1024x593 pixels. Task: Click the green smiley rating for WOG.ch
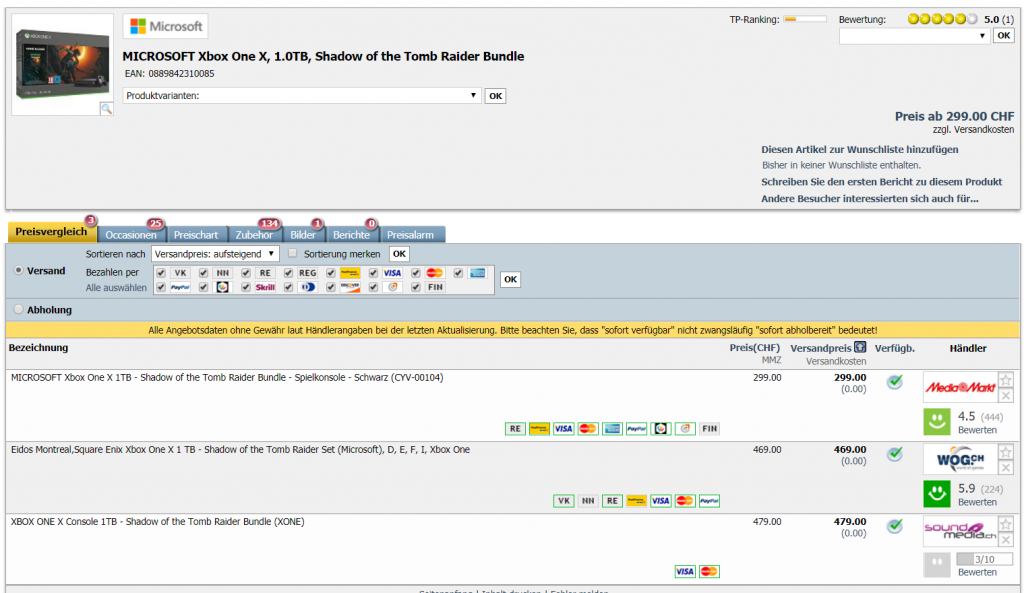click(x=937, y=494)
